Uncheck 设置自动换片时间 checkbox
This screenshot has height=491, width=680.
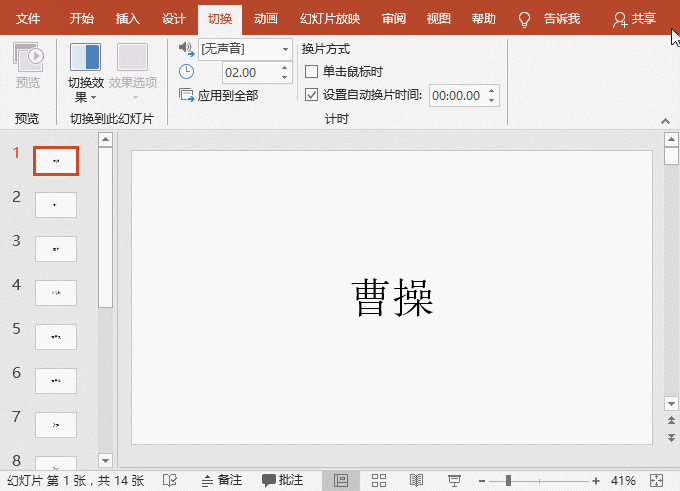311,96
